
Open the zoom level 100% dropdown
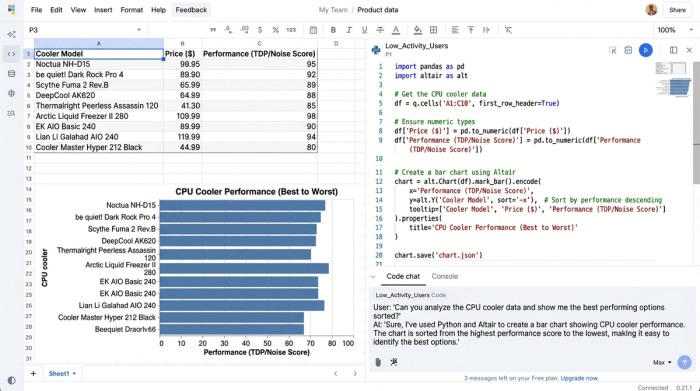tap(675, 30)
